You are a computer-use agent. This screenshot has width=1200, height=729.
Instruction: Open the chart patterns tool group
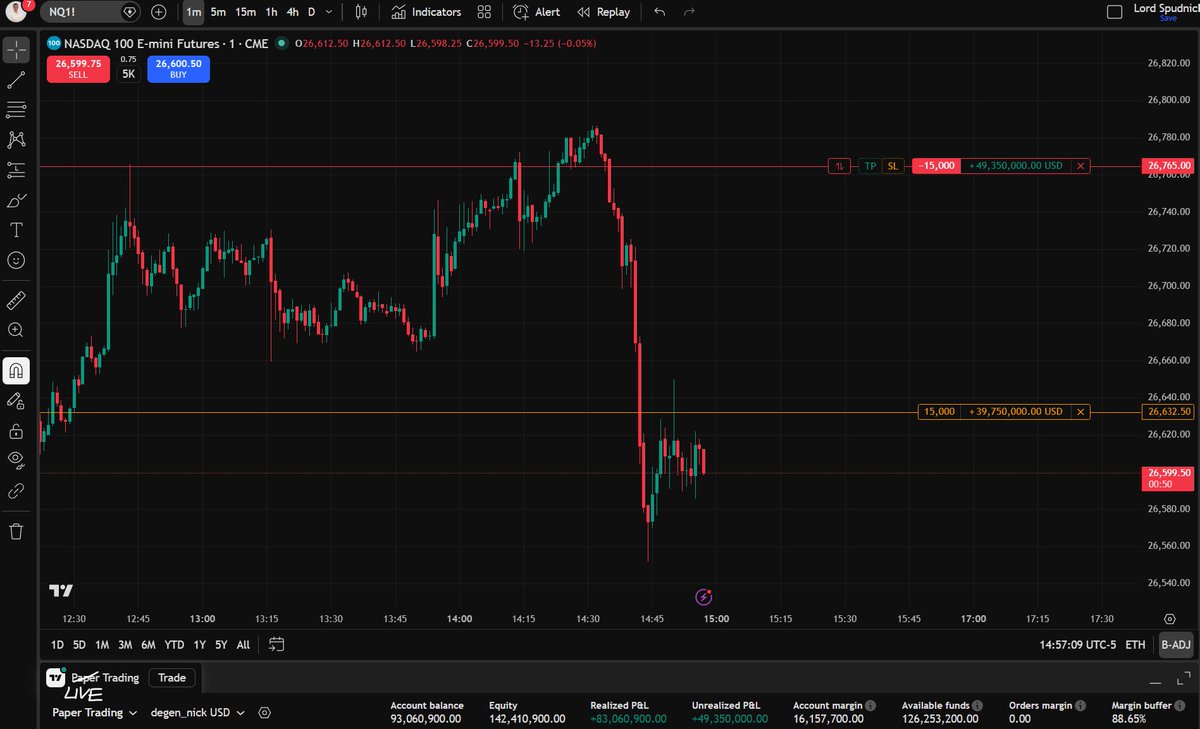coord(16,140)
